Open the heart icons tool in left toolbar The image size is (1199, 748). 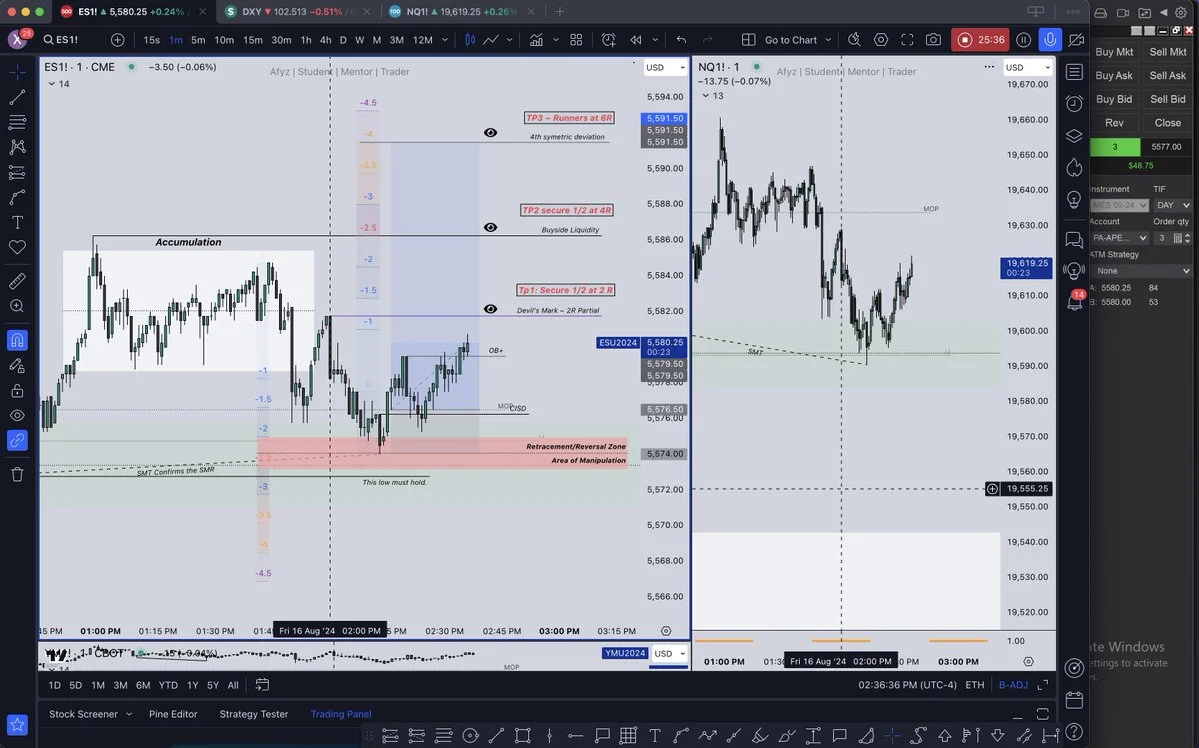click(x=17, y=247)
